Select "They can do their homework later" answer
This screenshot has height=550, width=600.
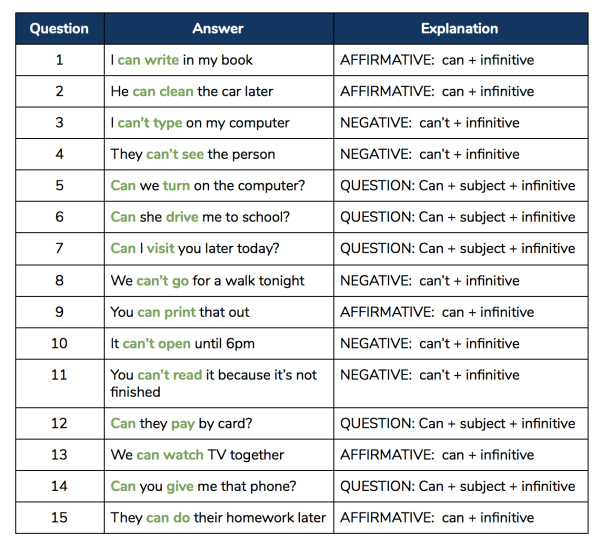(218, 517)
